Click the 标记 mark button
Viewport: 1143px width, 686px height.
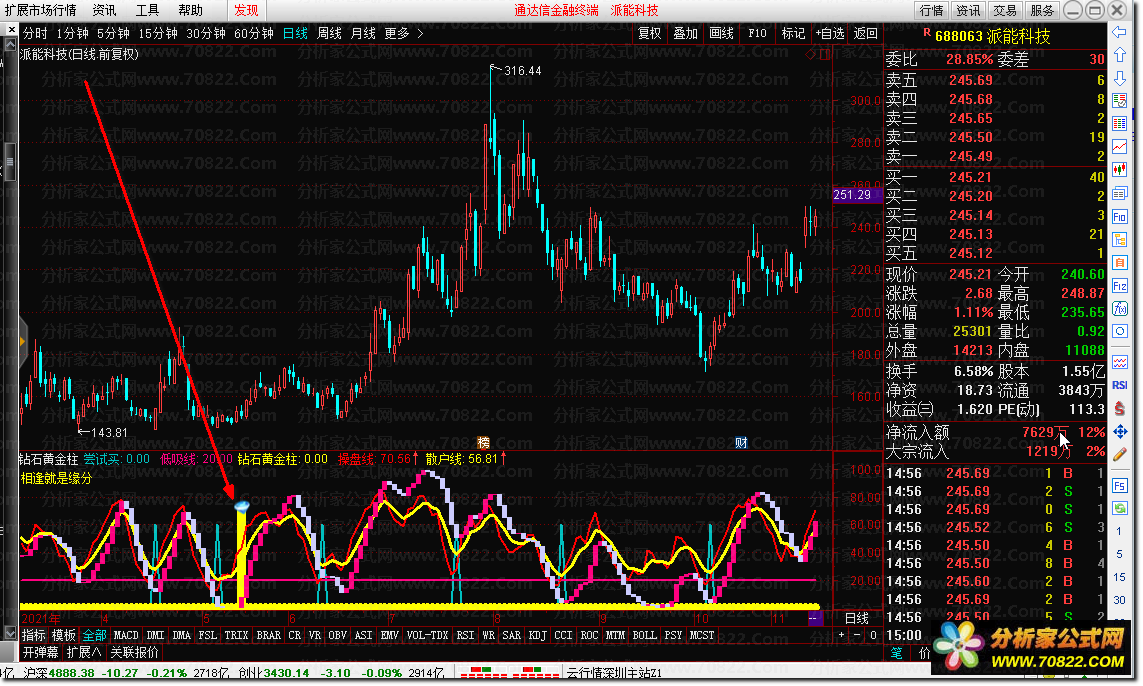coord(793,34)
